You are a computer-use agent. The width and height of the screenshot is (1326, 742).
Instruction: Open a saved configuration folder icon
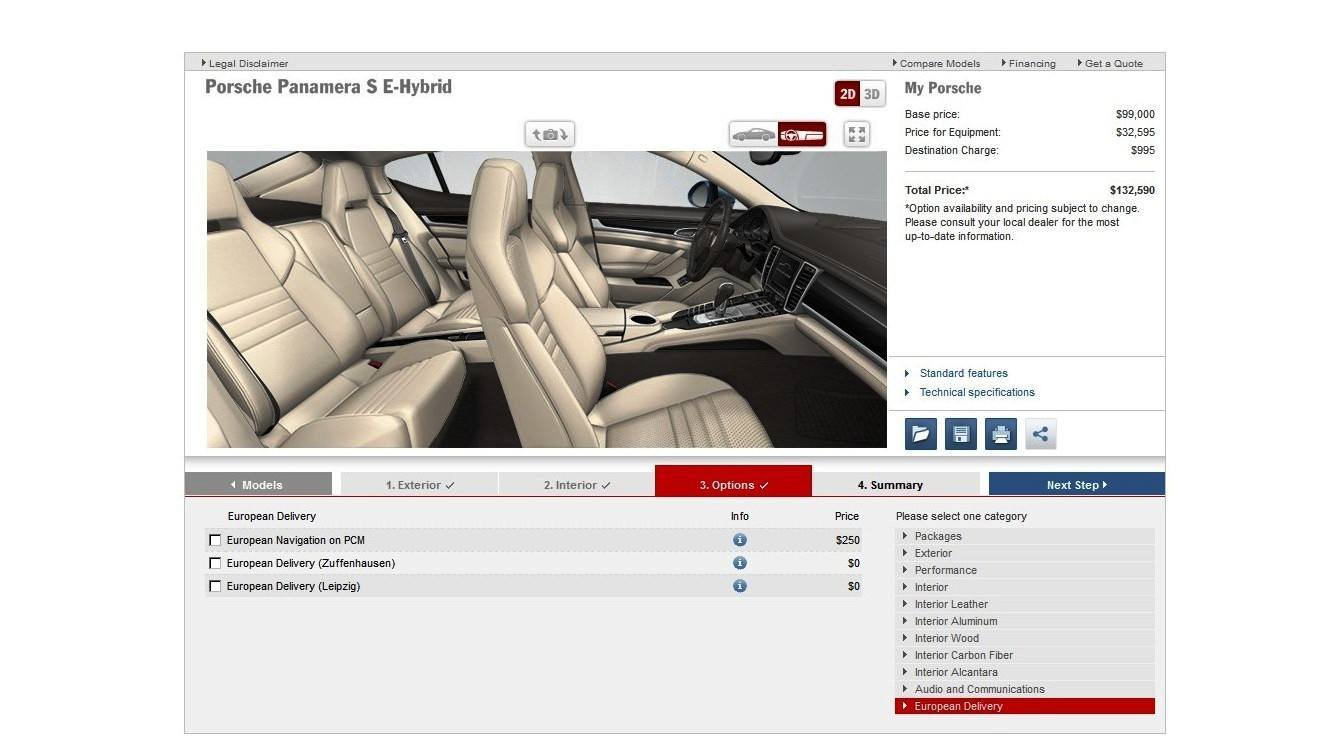[921, 434]
